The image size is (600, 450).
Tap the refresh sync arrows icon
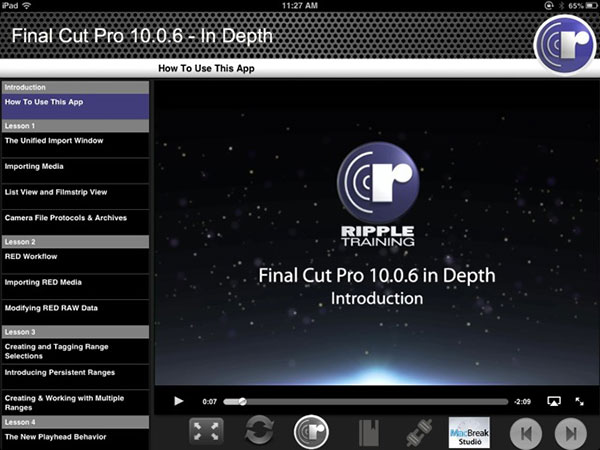pos(259,431)
